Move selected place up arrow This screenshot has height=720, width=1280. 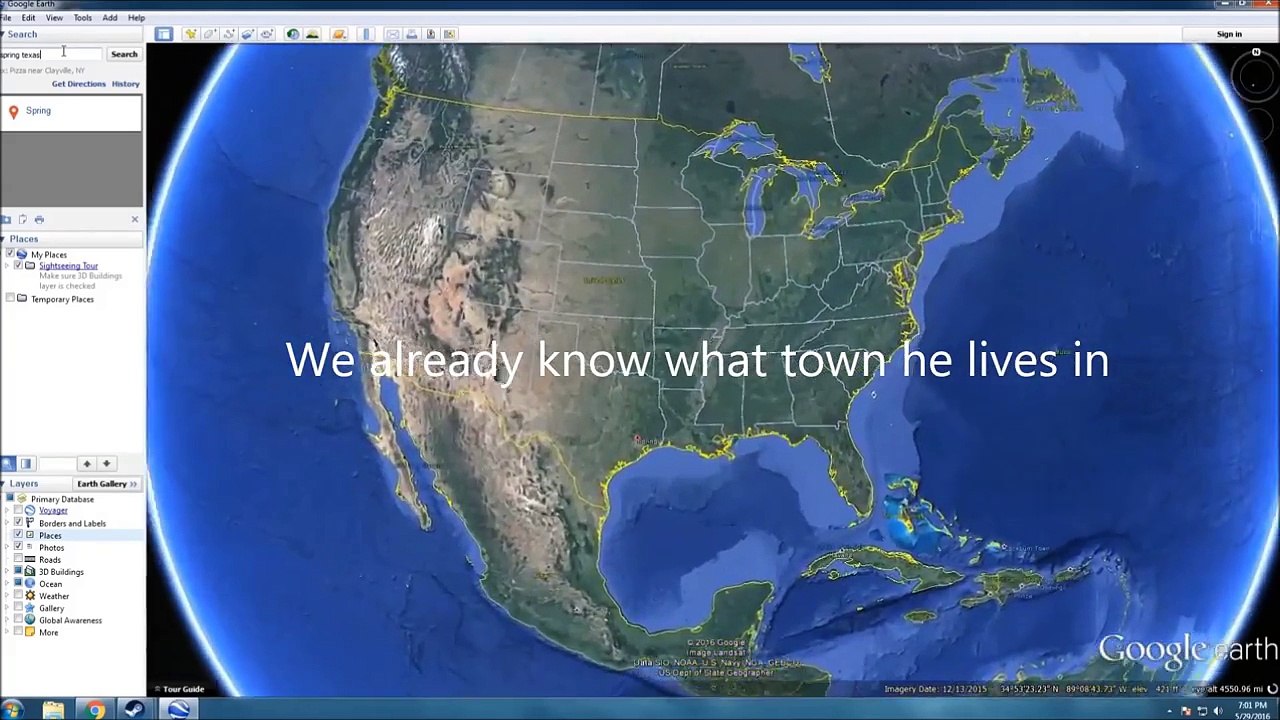click(87, 464)
